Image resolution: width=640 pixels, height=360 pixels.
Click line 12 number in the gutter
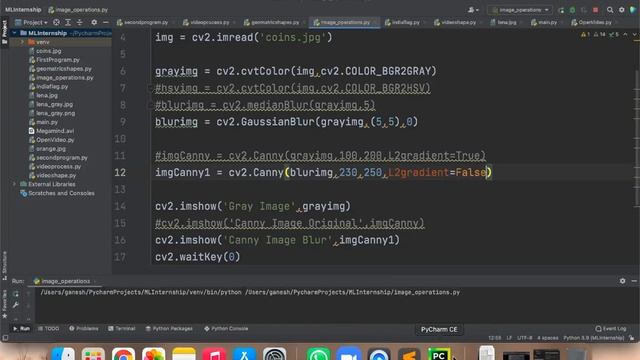tap(120, 173)
